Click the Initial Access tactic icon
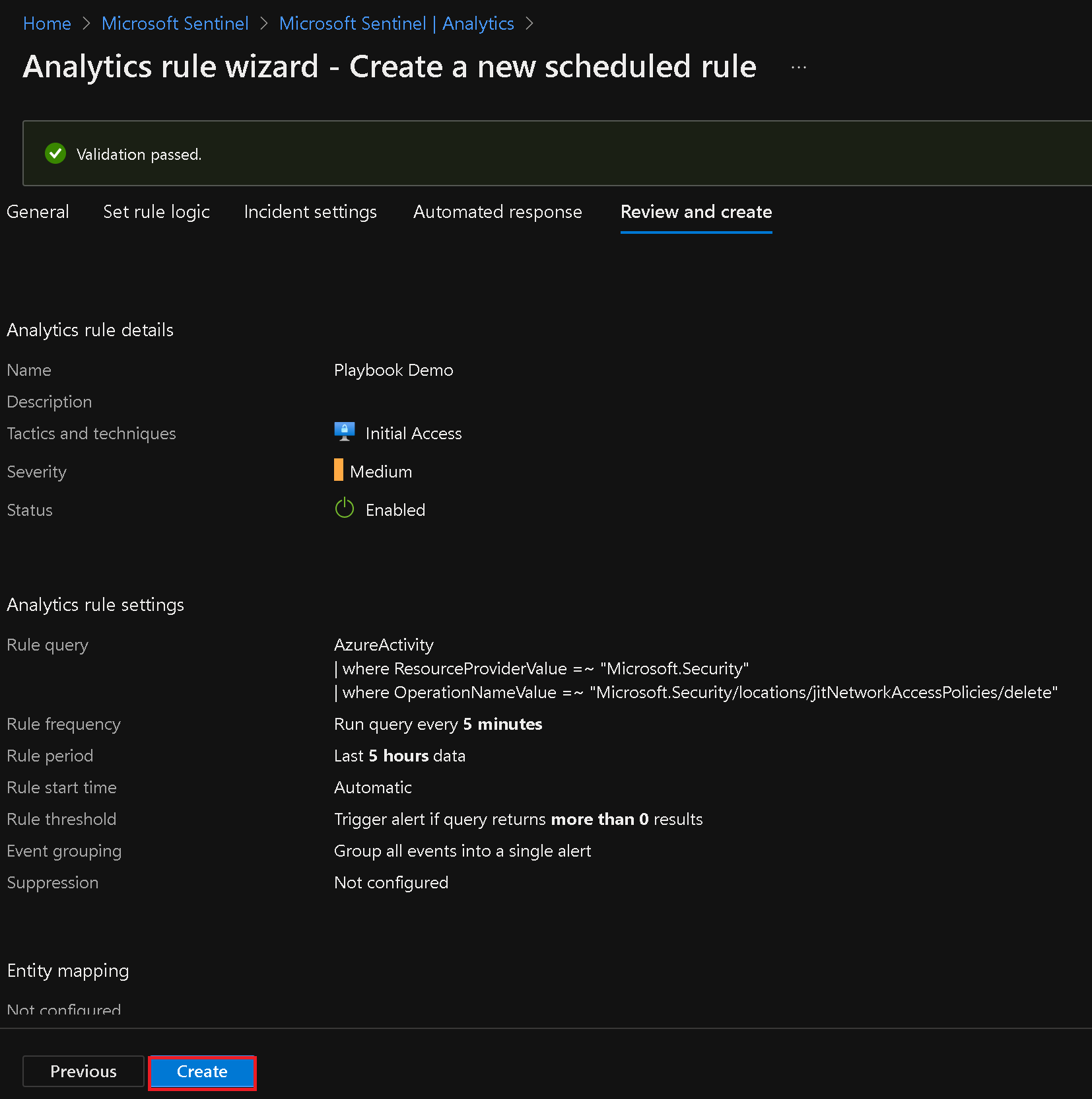1092x1099 pixels. (x=345, y=432)
